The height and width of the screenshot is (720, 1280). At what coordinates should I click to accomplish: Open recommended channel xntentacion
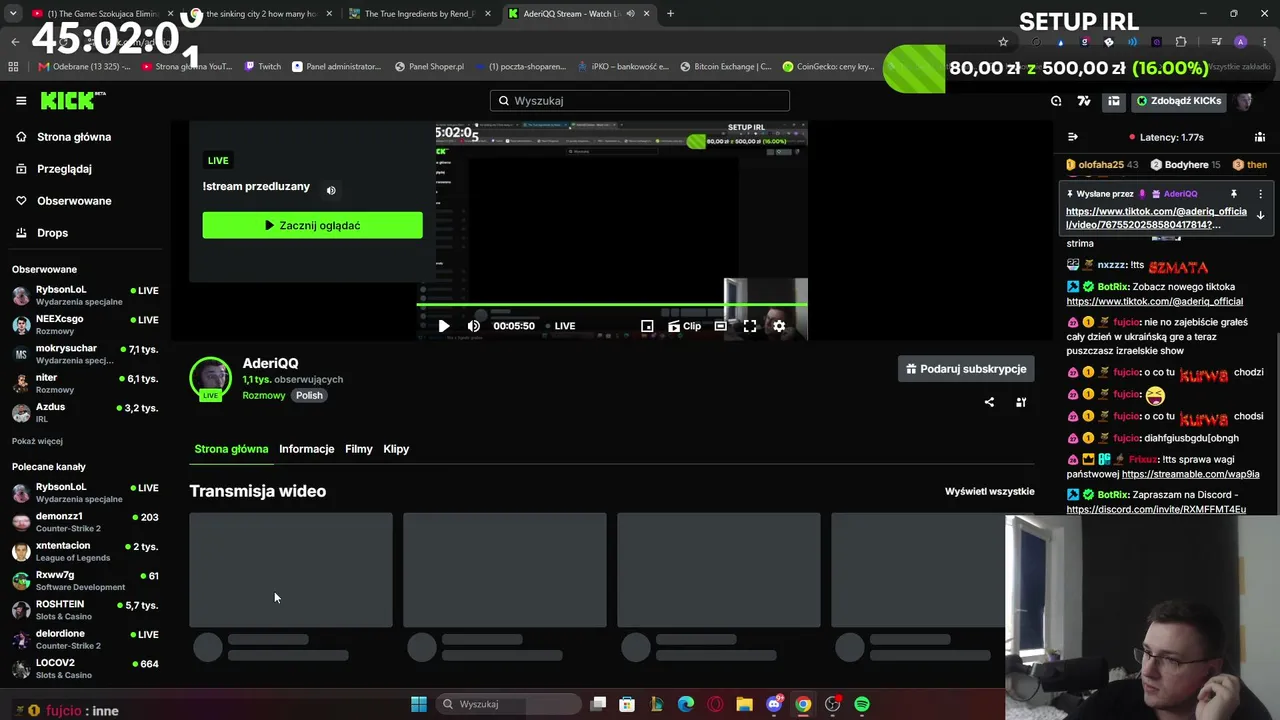pyautogui.click(x=85, y=551)
